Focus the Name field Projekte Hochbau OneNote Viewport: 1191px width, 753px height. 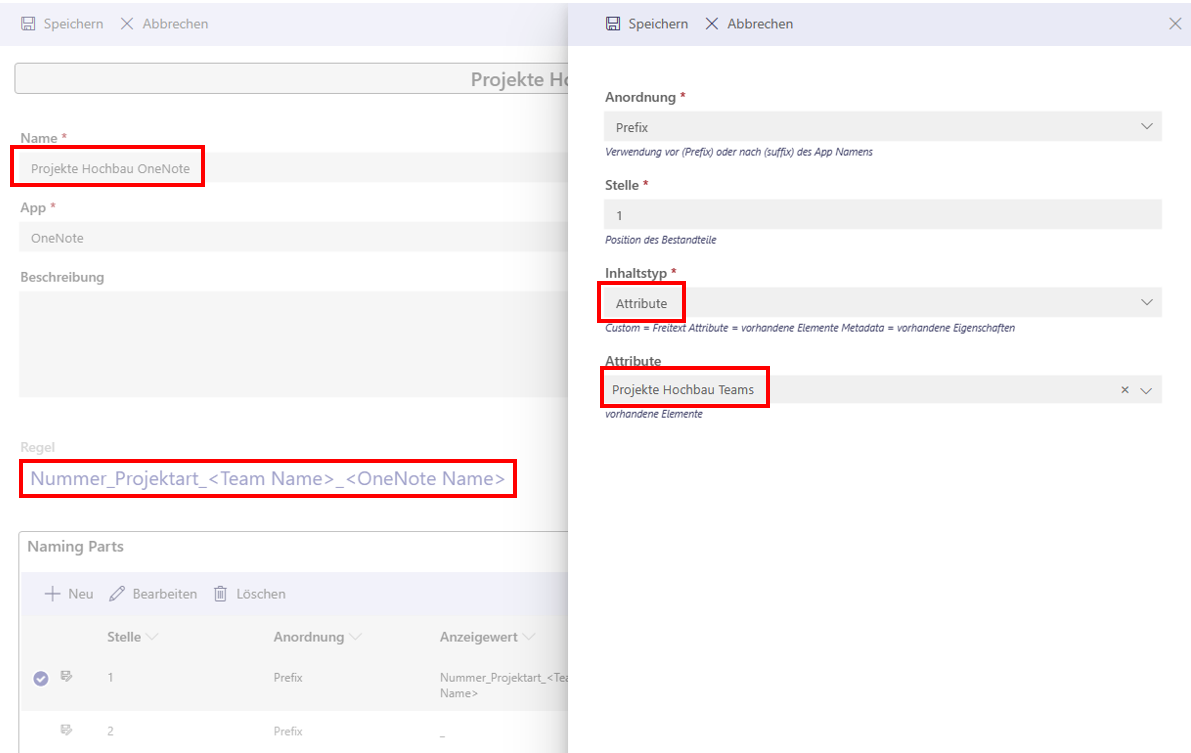293,168
